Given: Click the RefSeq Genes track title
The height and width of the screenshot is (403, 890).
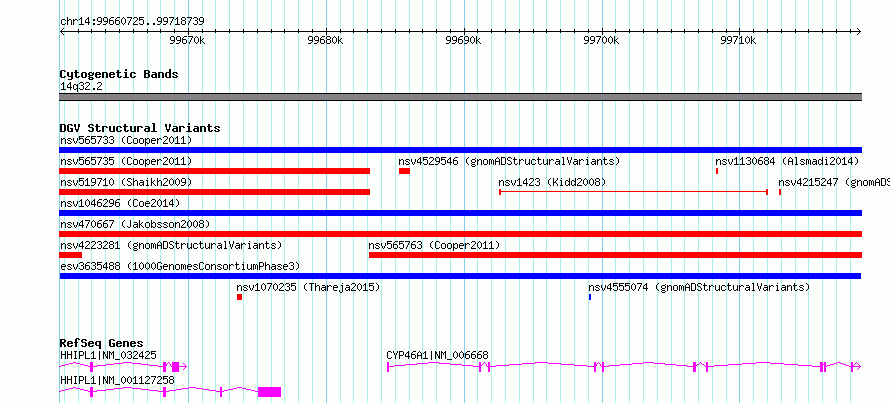Looking at the screenshot, I should [102, 343].
